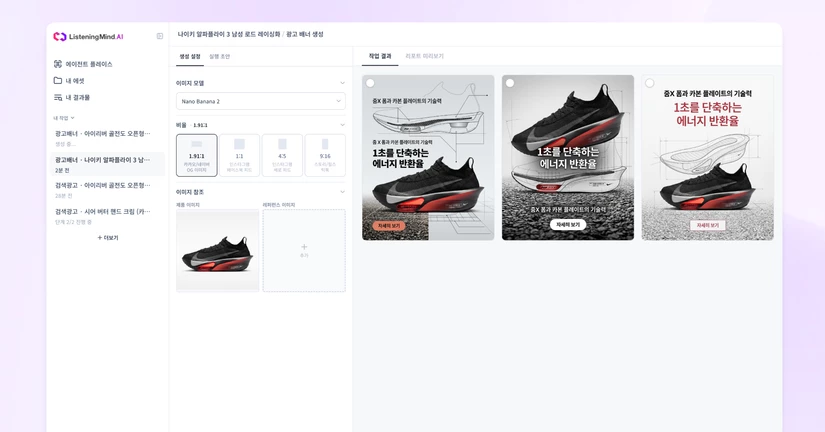Open 에이전트 플레이스 in the sidebar
This screenshot has height=432, width=825.
point(83,64)
